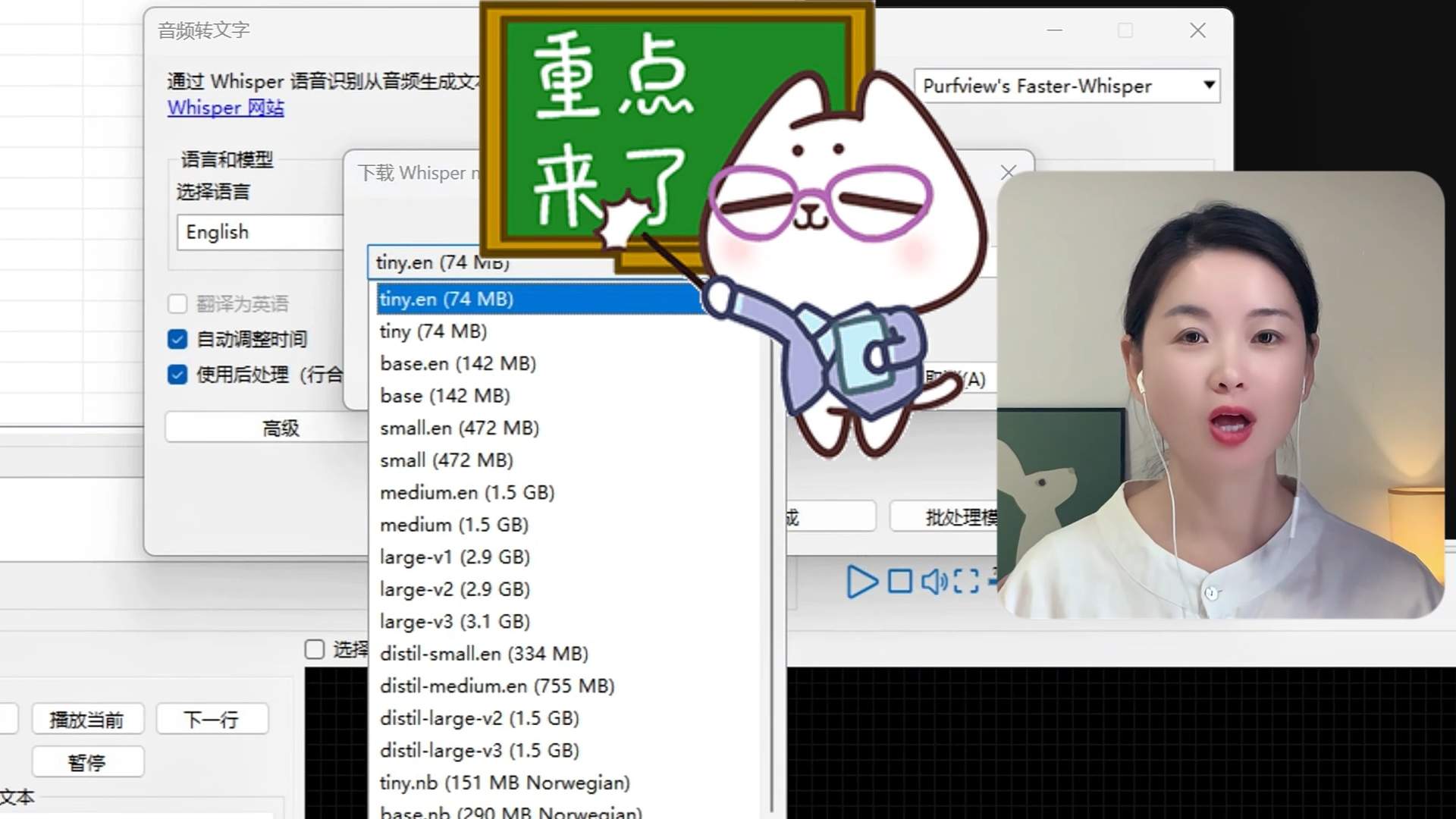Select large-v3 (3.1 GB) from list
This screenshot has width=1456, height=819.
point(455,622)
